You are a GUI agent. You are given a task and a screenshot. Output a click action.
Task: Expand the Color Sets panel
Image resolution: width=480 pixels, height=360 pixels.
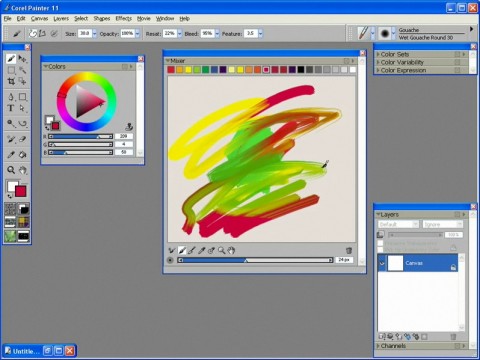click(x=378, y=54)
